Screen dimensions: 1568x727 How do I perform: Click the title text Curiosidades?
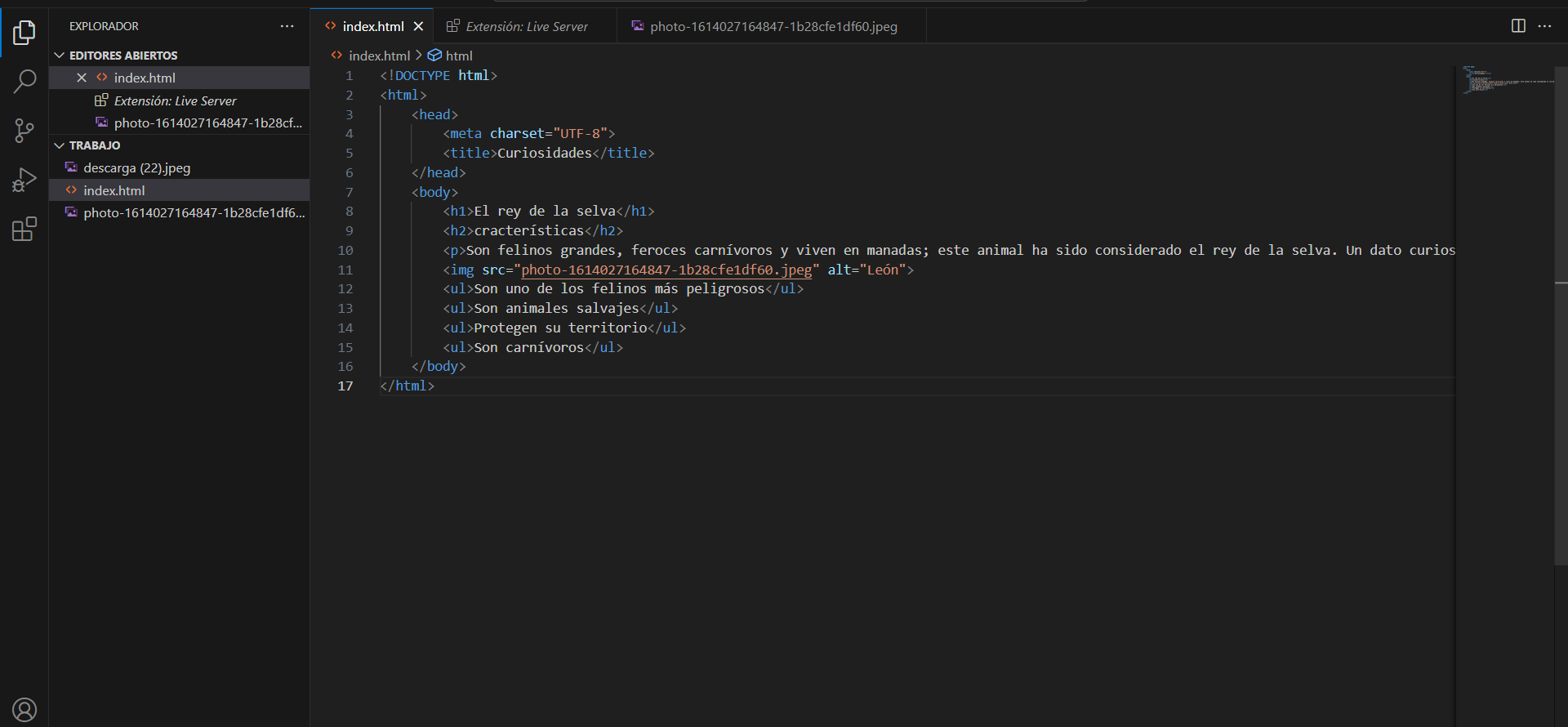544,153
